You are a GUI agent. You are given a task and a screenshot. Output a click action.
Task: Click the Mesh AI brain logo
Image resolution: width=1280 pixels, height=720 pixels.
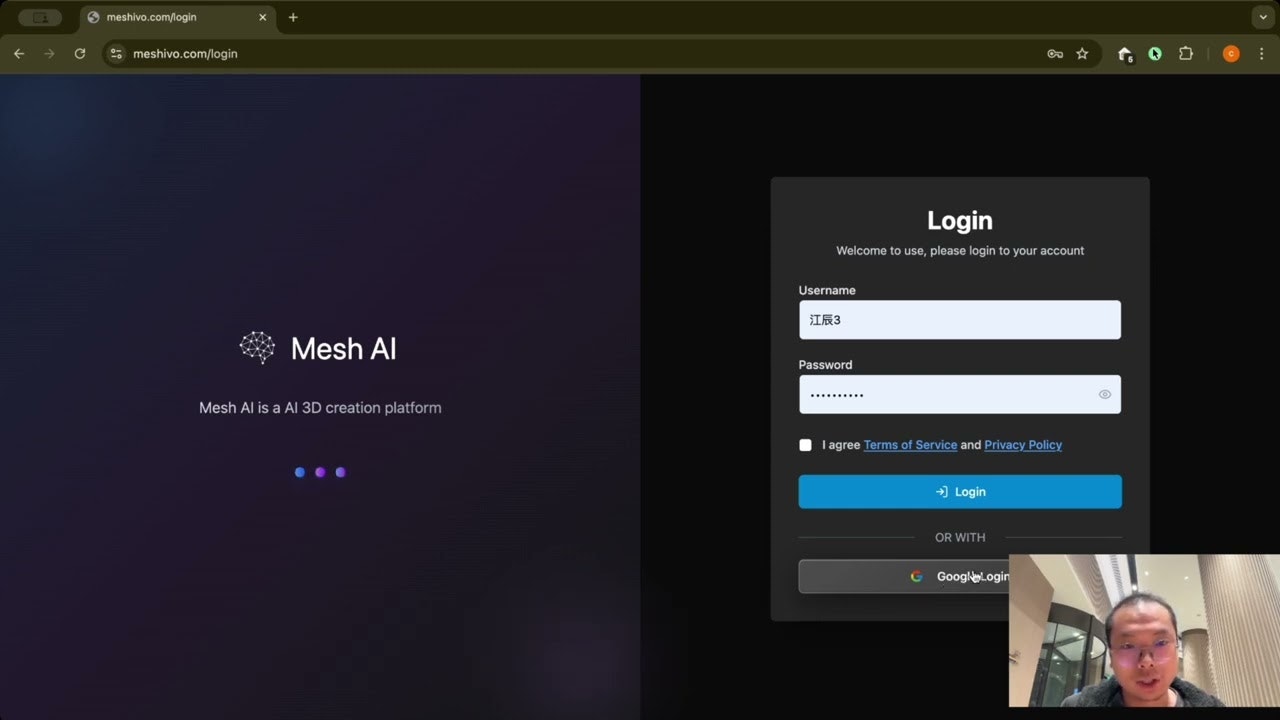[257, 347]
